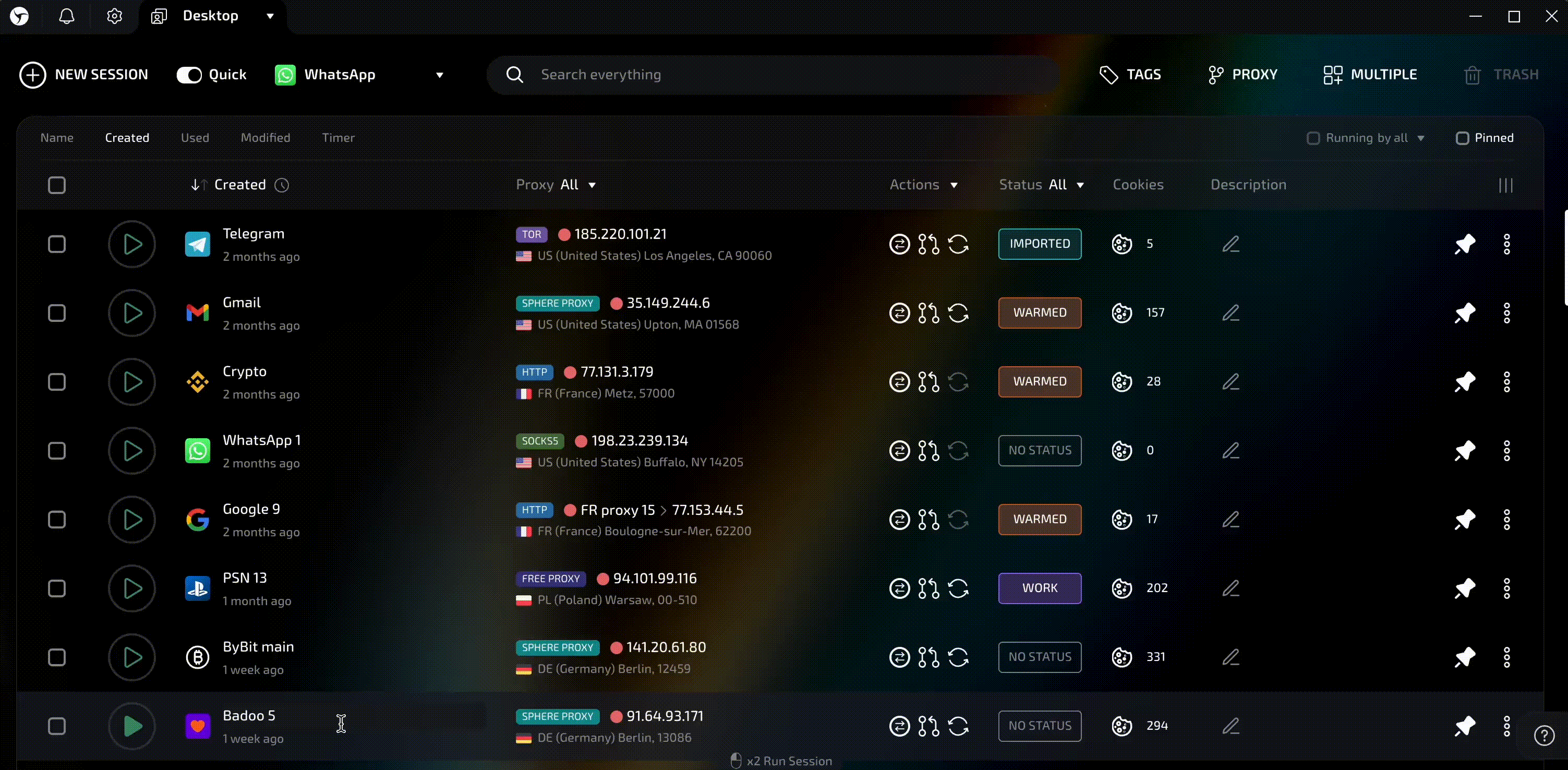Image resolution: width=1568 pixels, height=770 pixels.
Task: Click the pin icon for the Crypto session
Action: tap(1465, 382)
